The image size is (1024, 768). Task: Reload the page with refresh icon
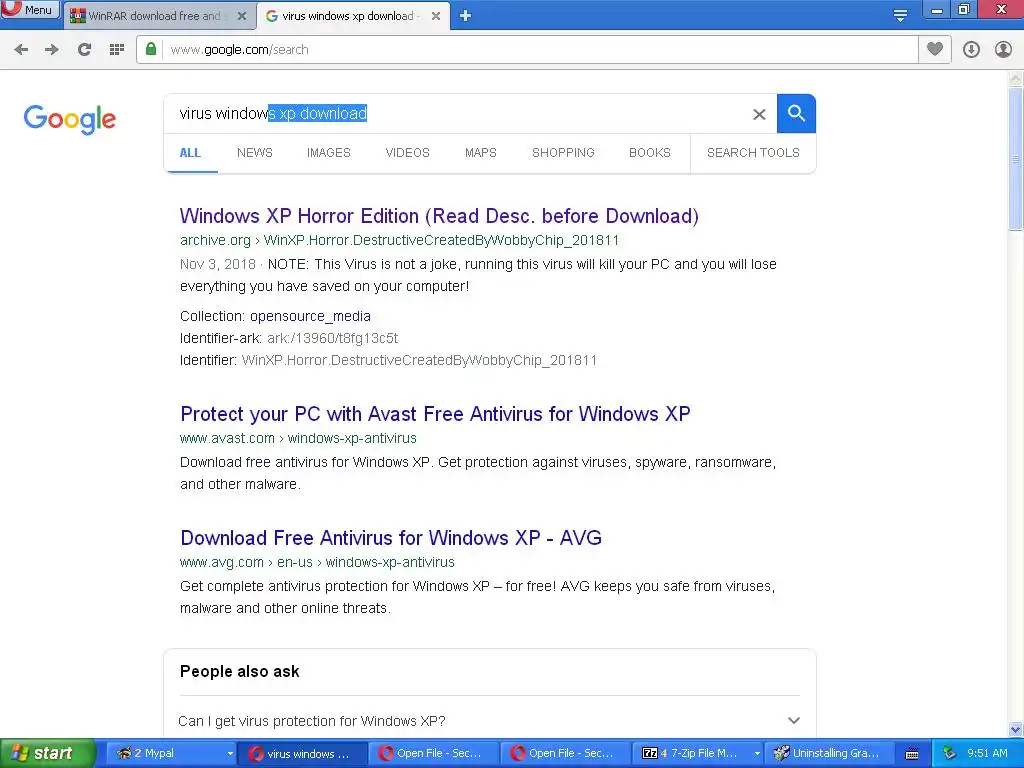(x=84, y=50)
